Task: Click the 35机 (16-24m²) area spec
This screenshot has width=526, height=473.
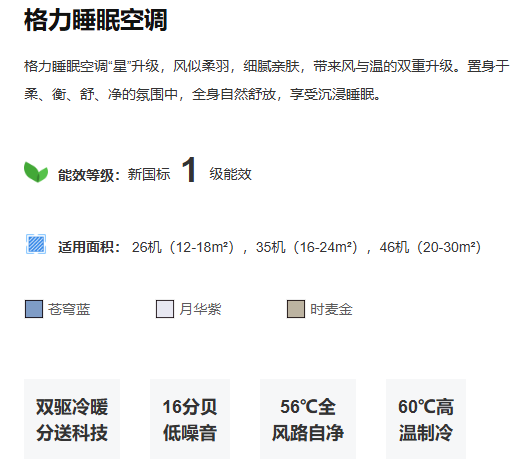Action: tap(307, 247)
